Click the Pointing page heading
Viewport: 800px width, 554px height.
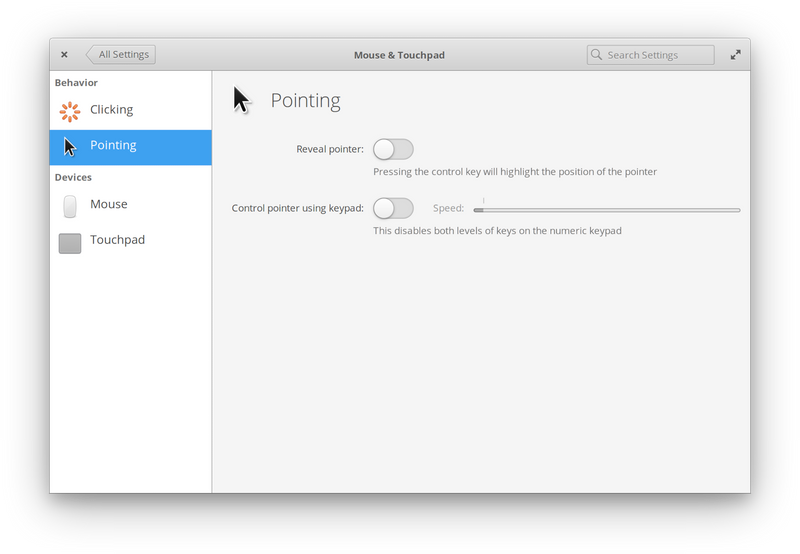pos(306,100)
